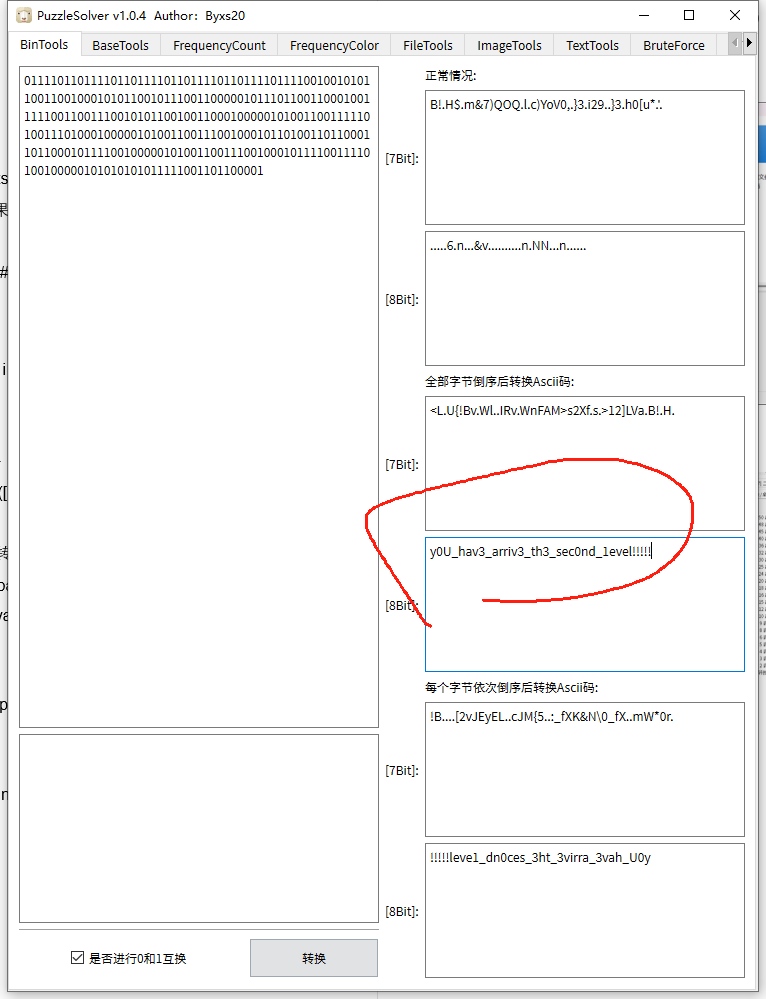This screenshot has height=999, width=766.
Task: Switch to the BaseTools tab
Action: click(120, 45)
